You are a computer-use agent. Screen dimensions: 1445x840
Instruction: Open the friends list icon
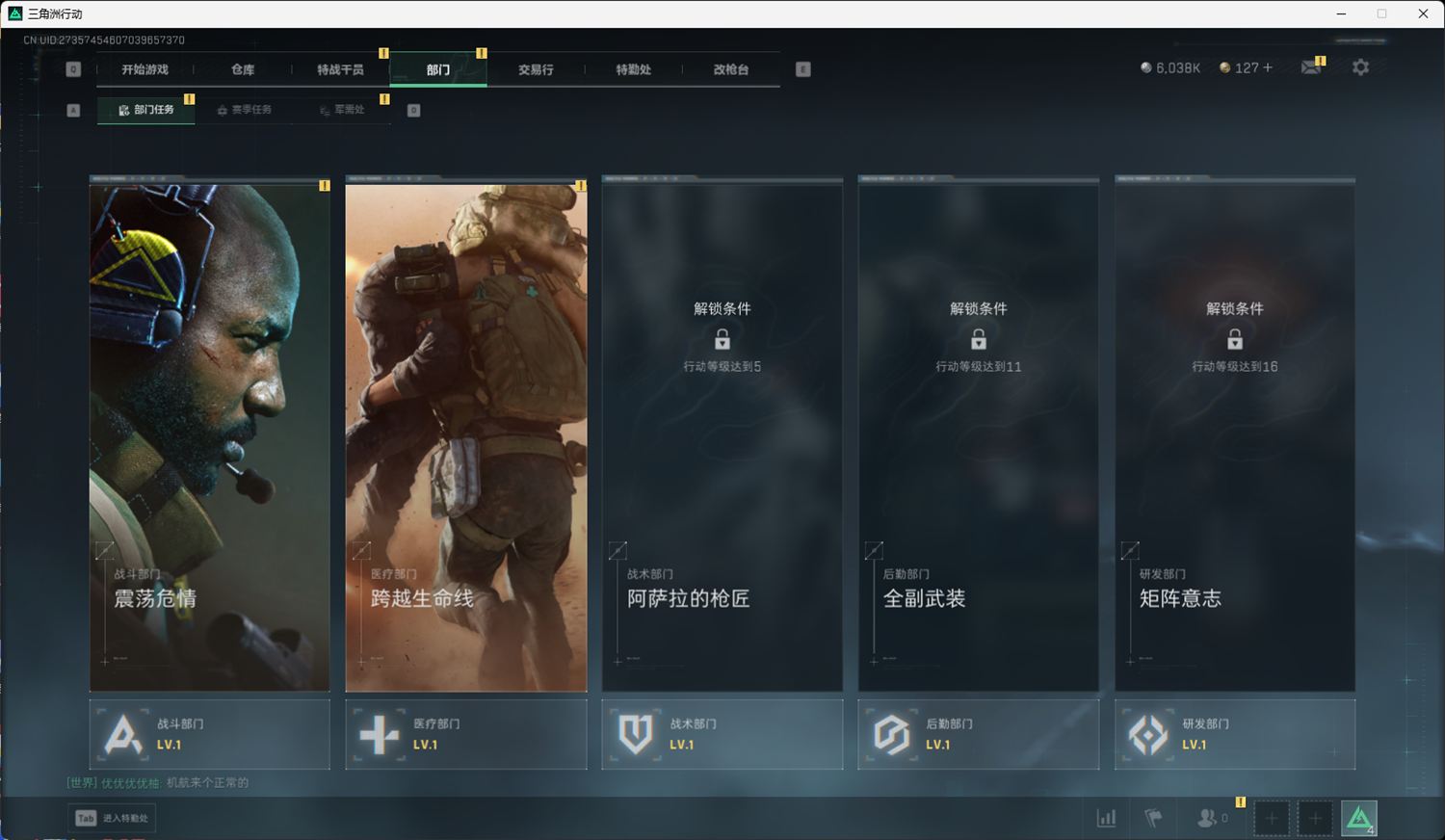click(x=1207, y=818)
